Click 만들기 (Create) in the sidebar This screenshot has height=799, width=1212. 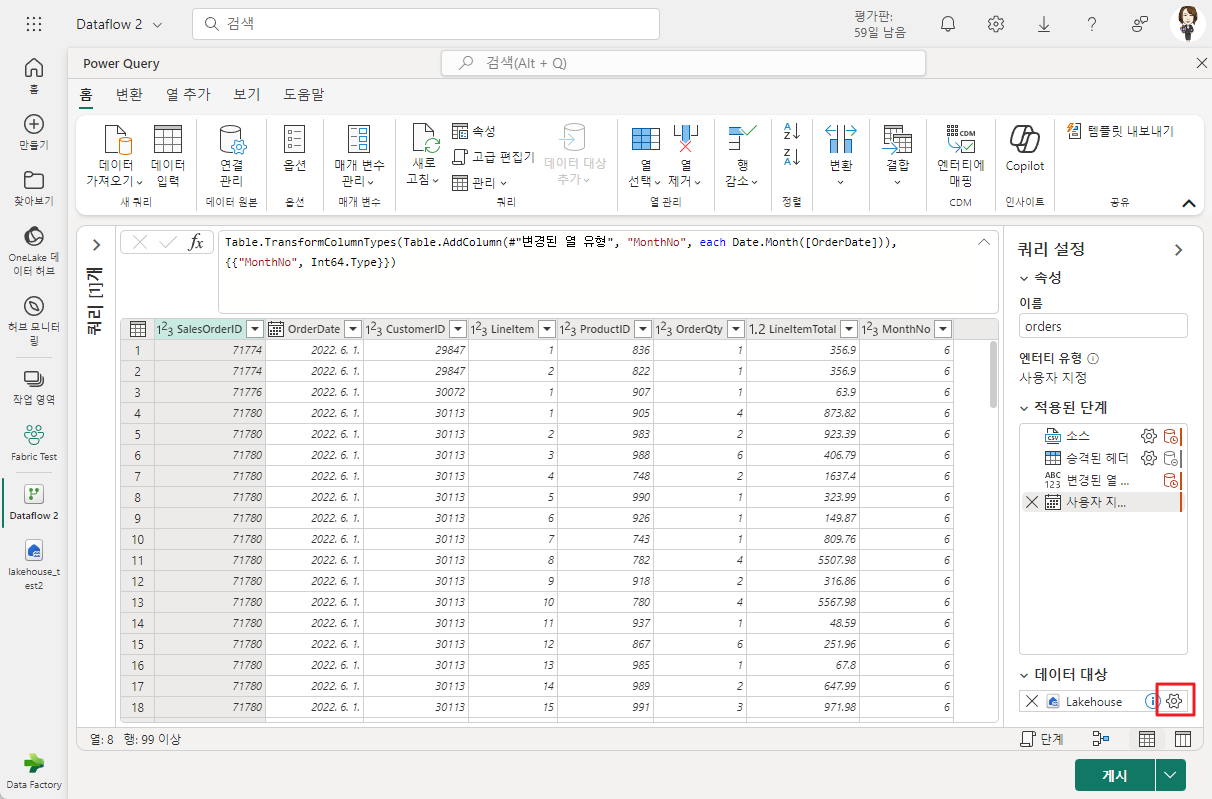(34, 131)
